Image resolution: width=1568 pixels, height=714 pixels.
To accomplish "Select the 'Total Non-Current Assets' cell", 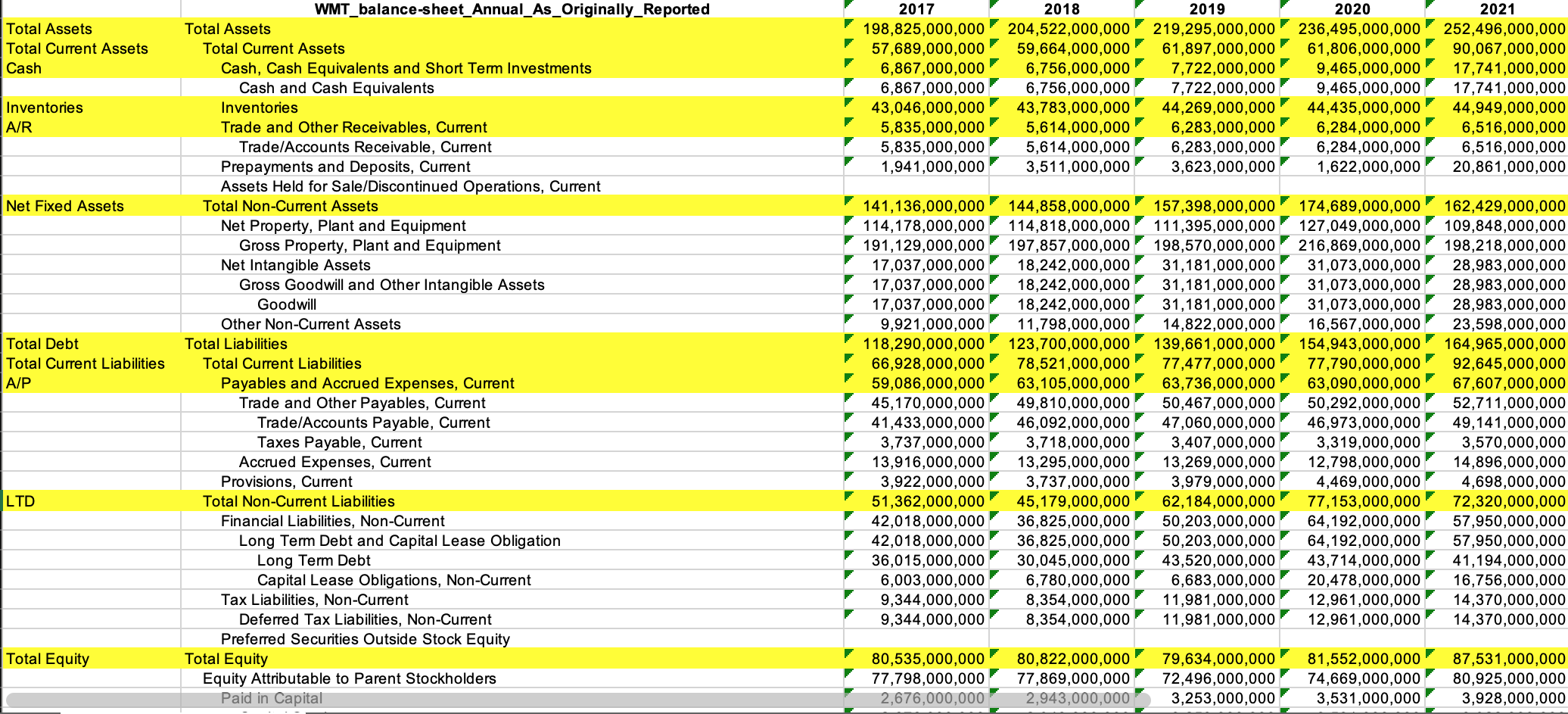I will pyautogui.click(x=512, y=206).
